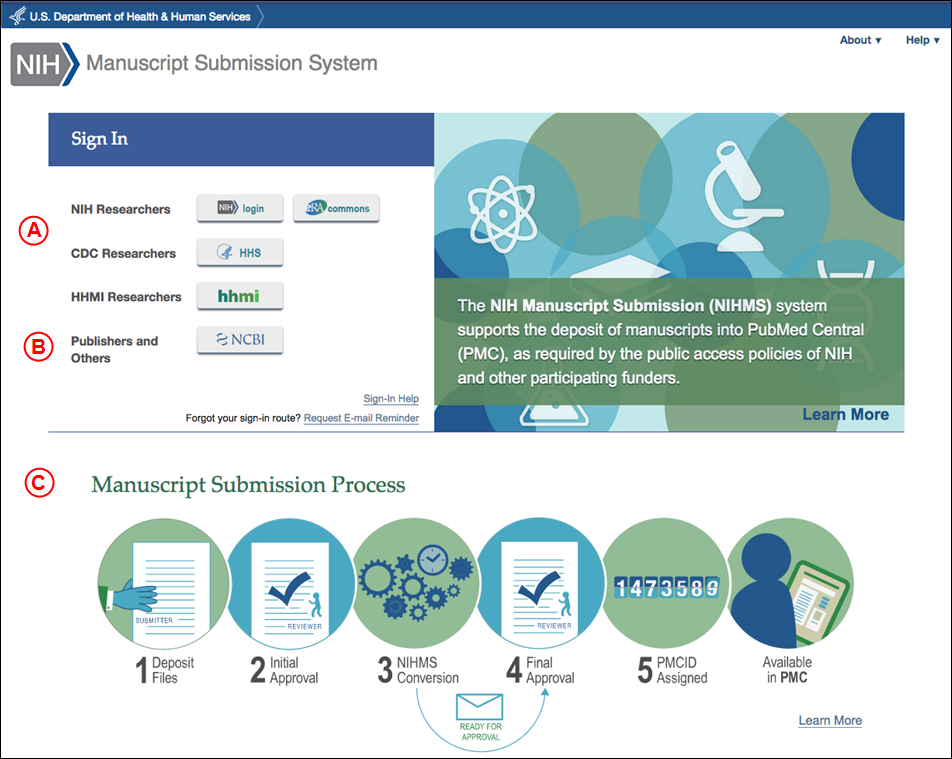Click Request E-mail Reminder link

point(361,418)
